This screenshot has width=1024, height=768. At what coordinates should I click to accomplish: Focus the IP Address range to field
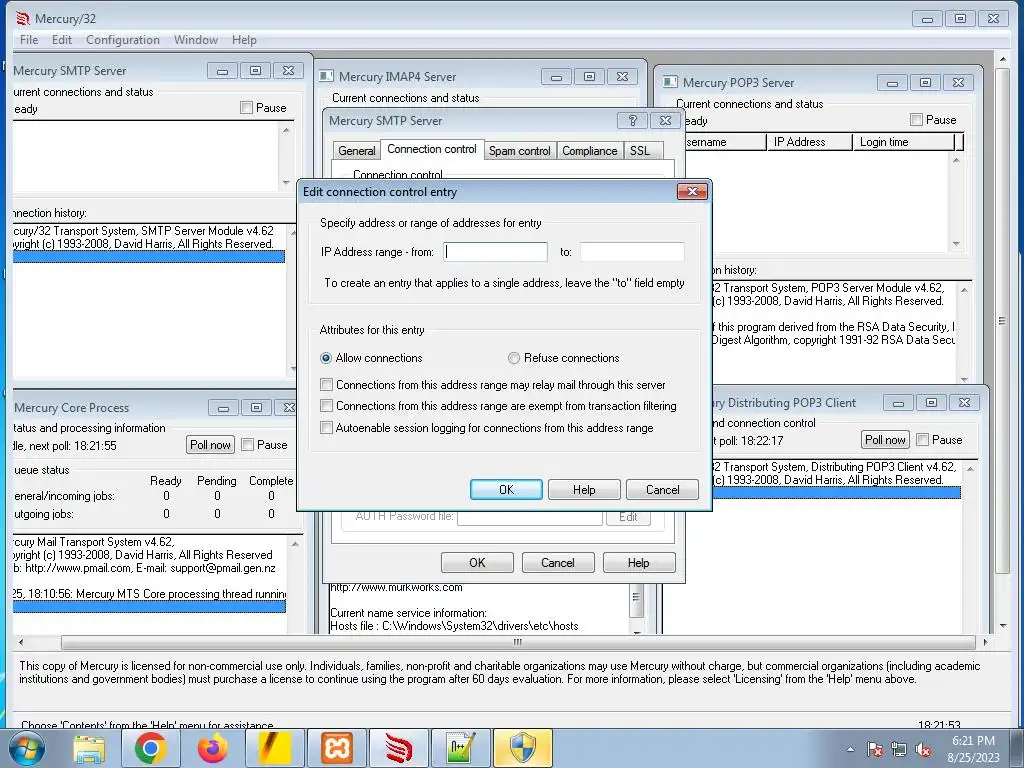[x=632, y=252]
